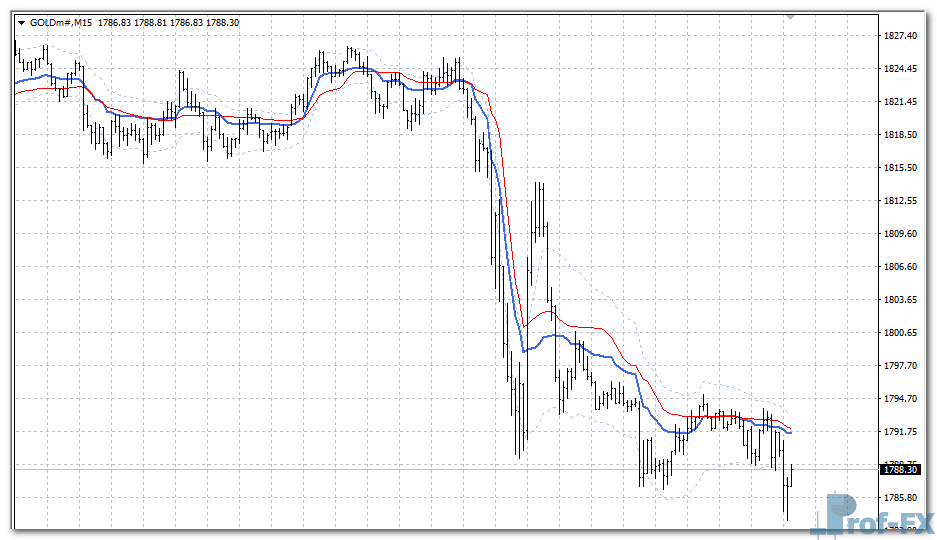Click the GOLDm#,M15 symbol label
Viewport: 937px width, 540px height.
(61, 22)
